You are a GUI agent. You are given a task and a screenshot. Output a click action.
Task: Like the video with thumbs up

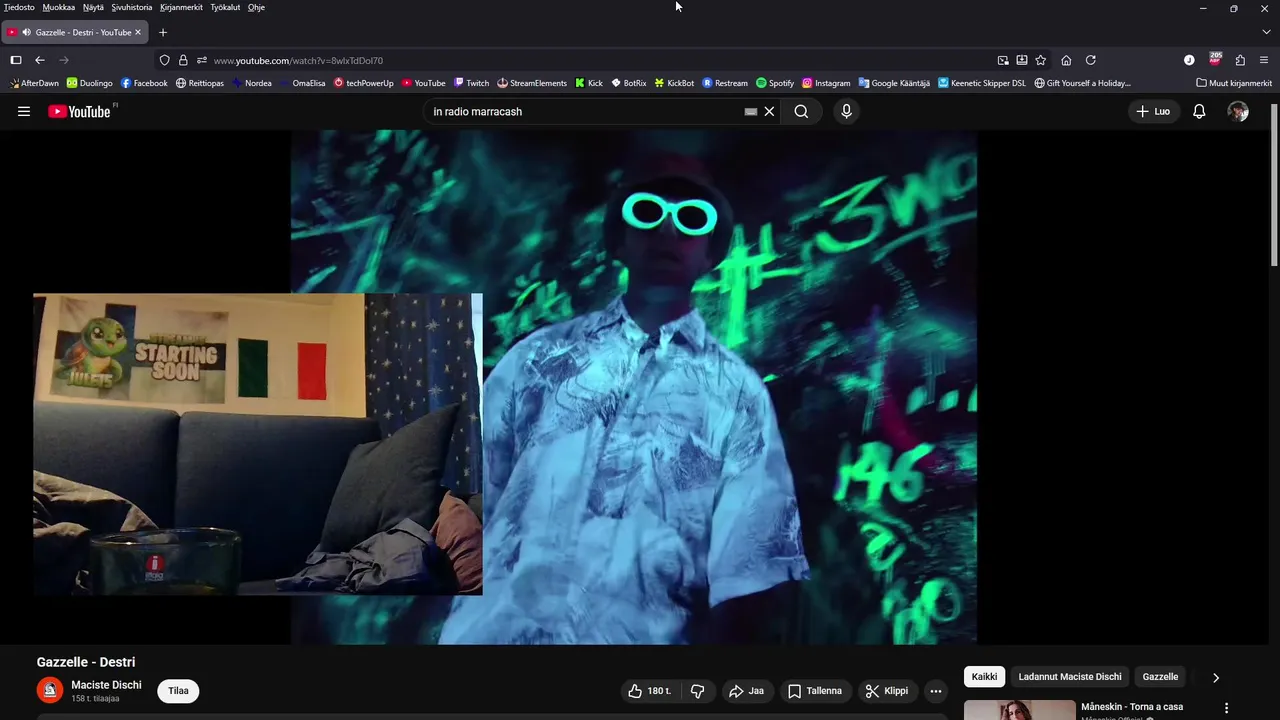(x=650, y=691)
